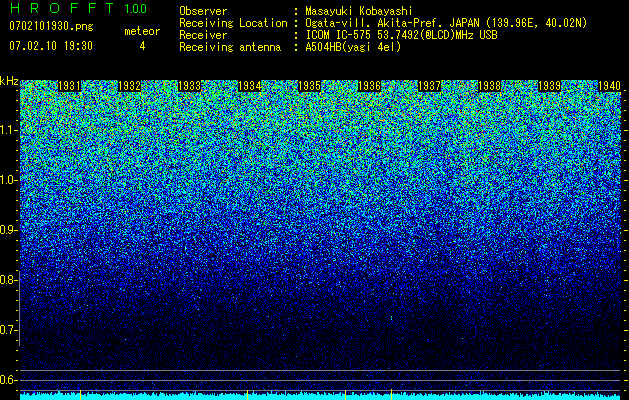Click the kHz axis unit label
Screen dimensions: 629x400
coord(9,81)
